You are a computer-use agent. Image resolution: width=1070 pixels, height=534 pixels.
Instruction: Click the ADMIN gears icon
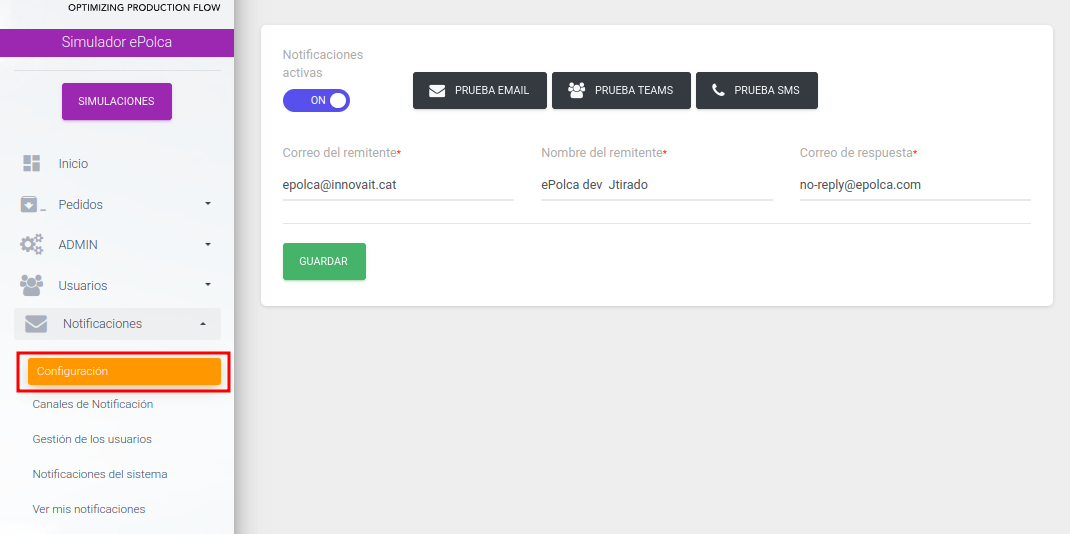click(x=31, y=244)
